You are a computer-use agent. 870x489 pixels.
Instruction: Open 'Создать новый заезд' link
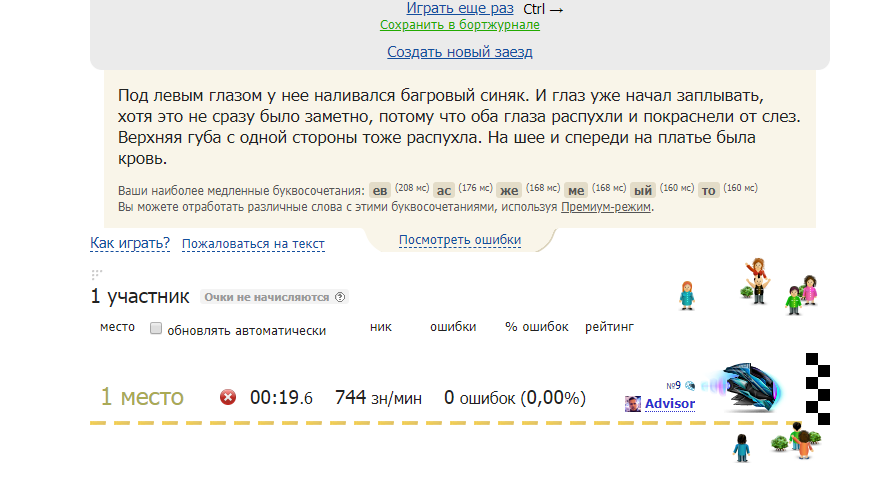[x=459, y=52]
